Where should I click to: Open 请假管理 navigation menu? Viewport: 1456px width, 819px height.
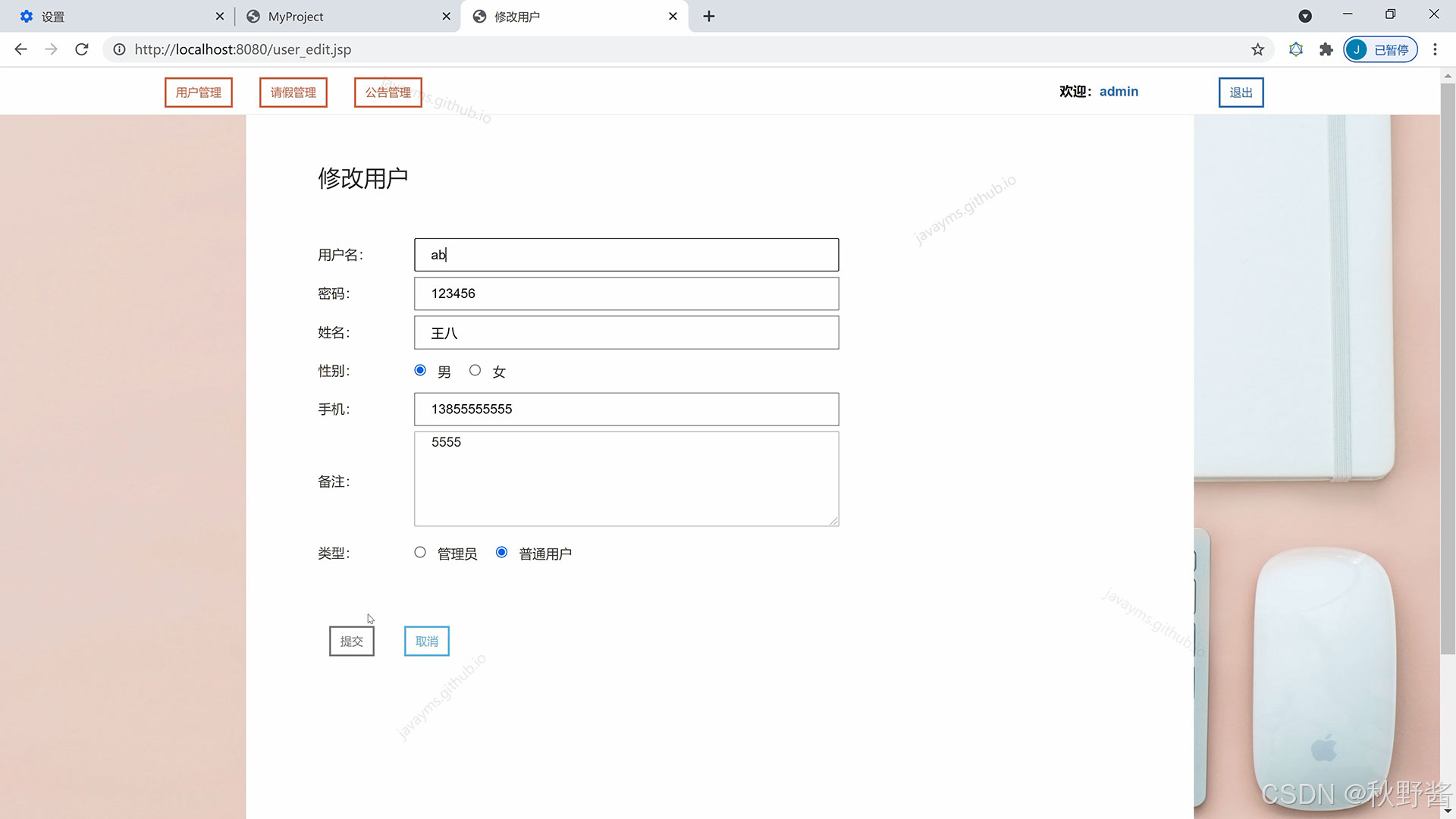pyautogui.click(x=293, y=93)
